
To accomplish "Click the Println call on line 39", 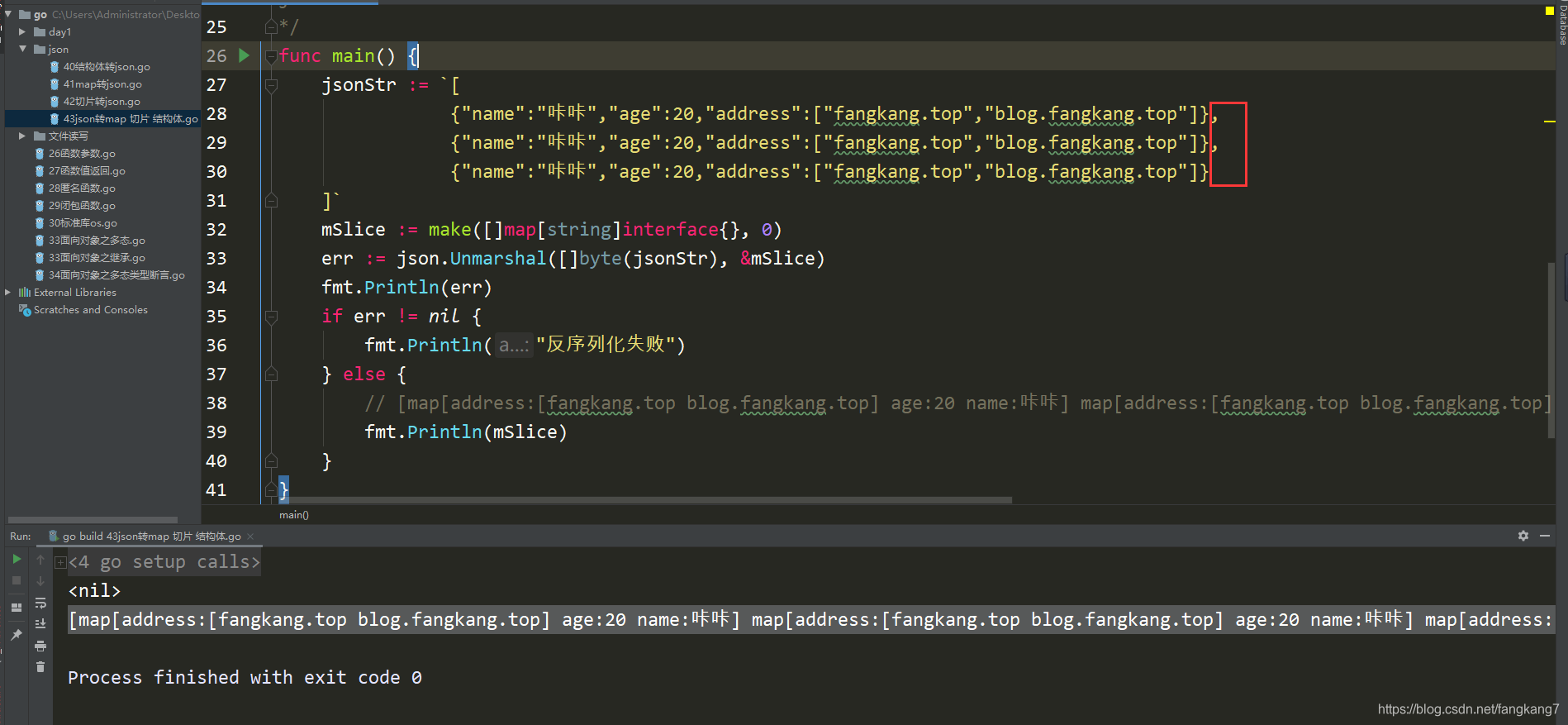I will point(444,432).
